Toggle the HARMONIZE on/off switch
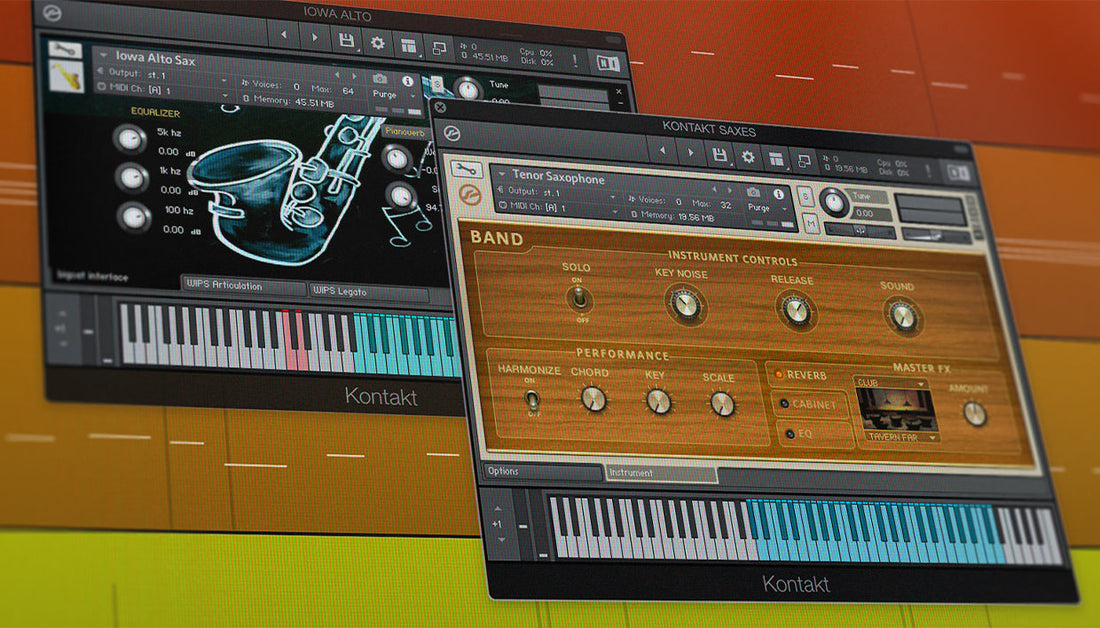 click(532, 399)
